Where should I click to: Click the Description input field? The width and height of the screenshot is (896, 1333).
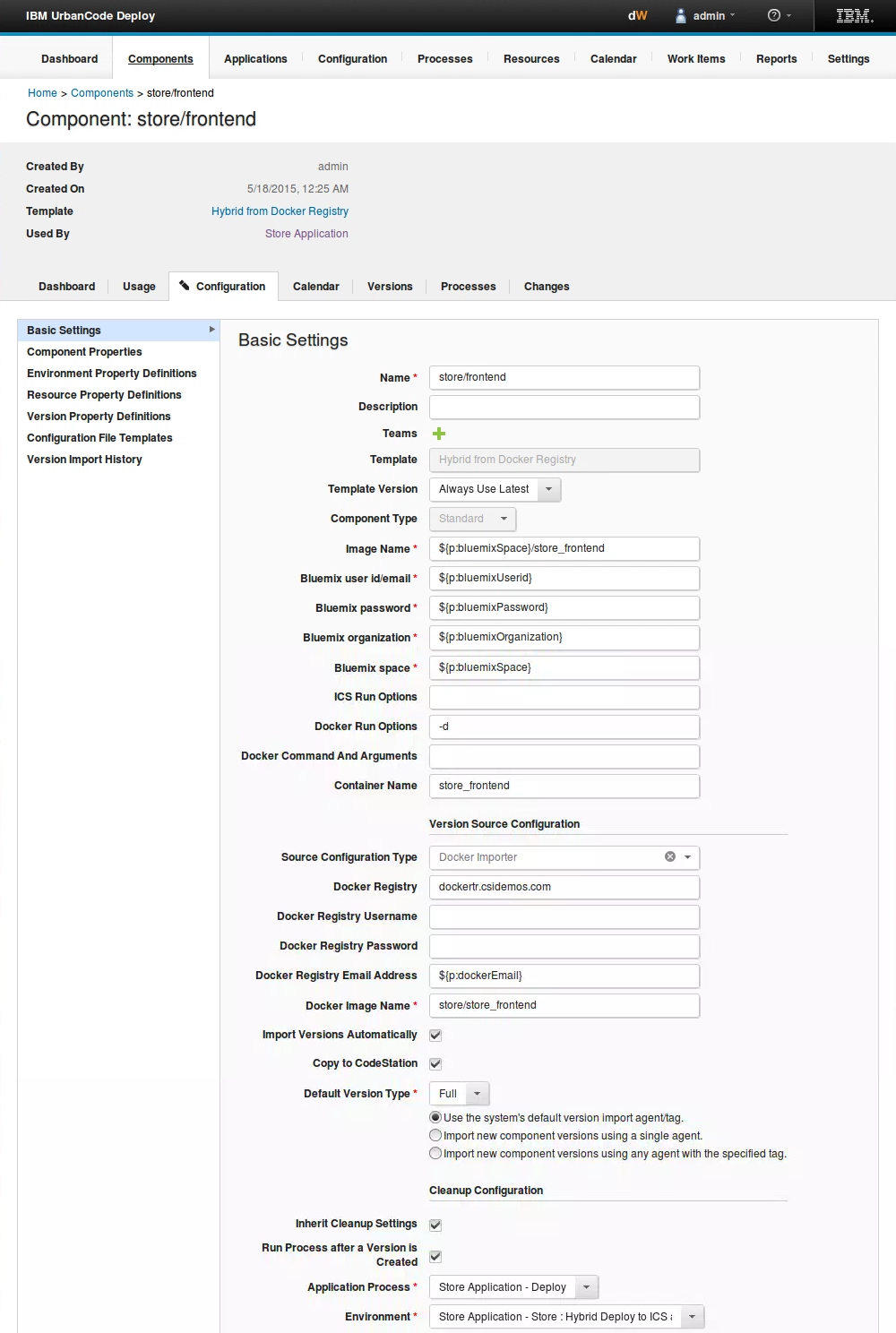pos(564,407)
